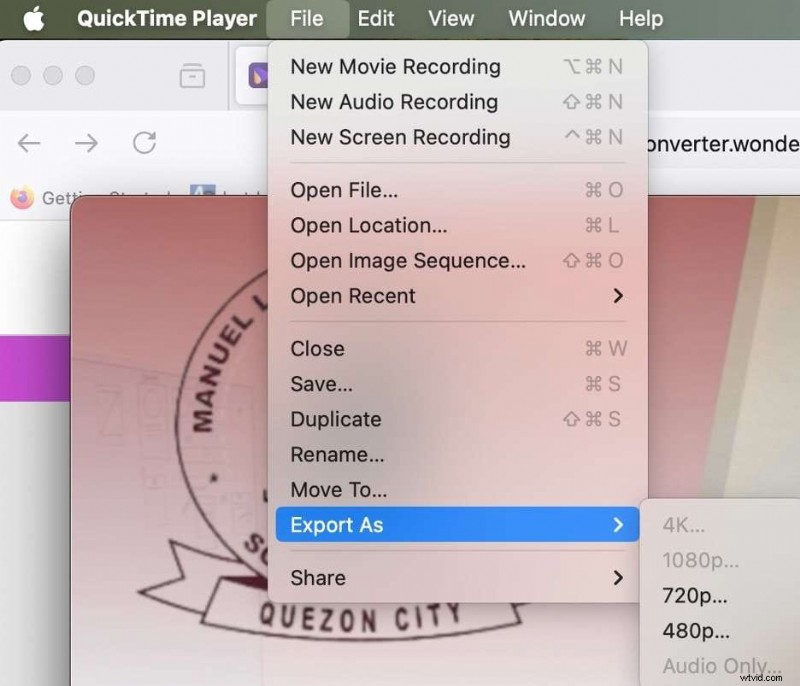Open the View menu

point(450,18)
